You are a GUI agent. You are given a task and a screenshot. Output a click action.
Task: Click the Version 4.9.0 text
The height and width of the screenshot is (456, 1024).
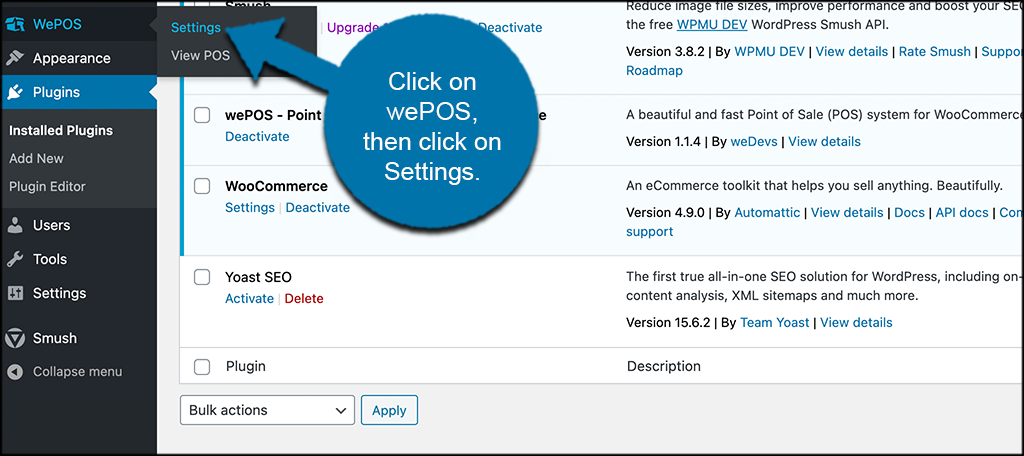tap(667, 212)
